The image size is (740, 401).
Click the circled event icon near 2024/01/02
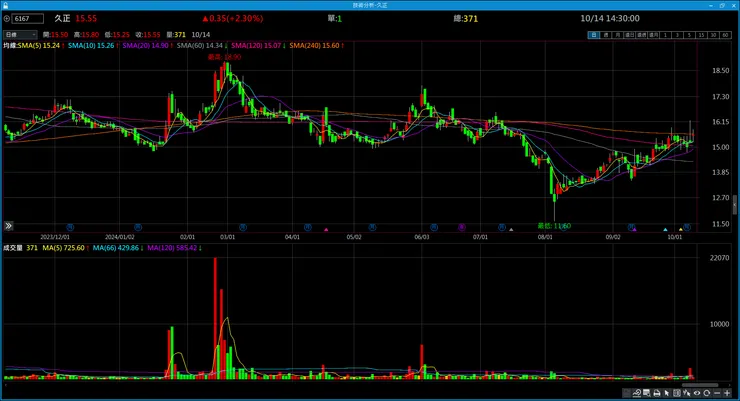coord(138,227)
